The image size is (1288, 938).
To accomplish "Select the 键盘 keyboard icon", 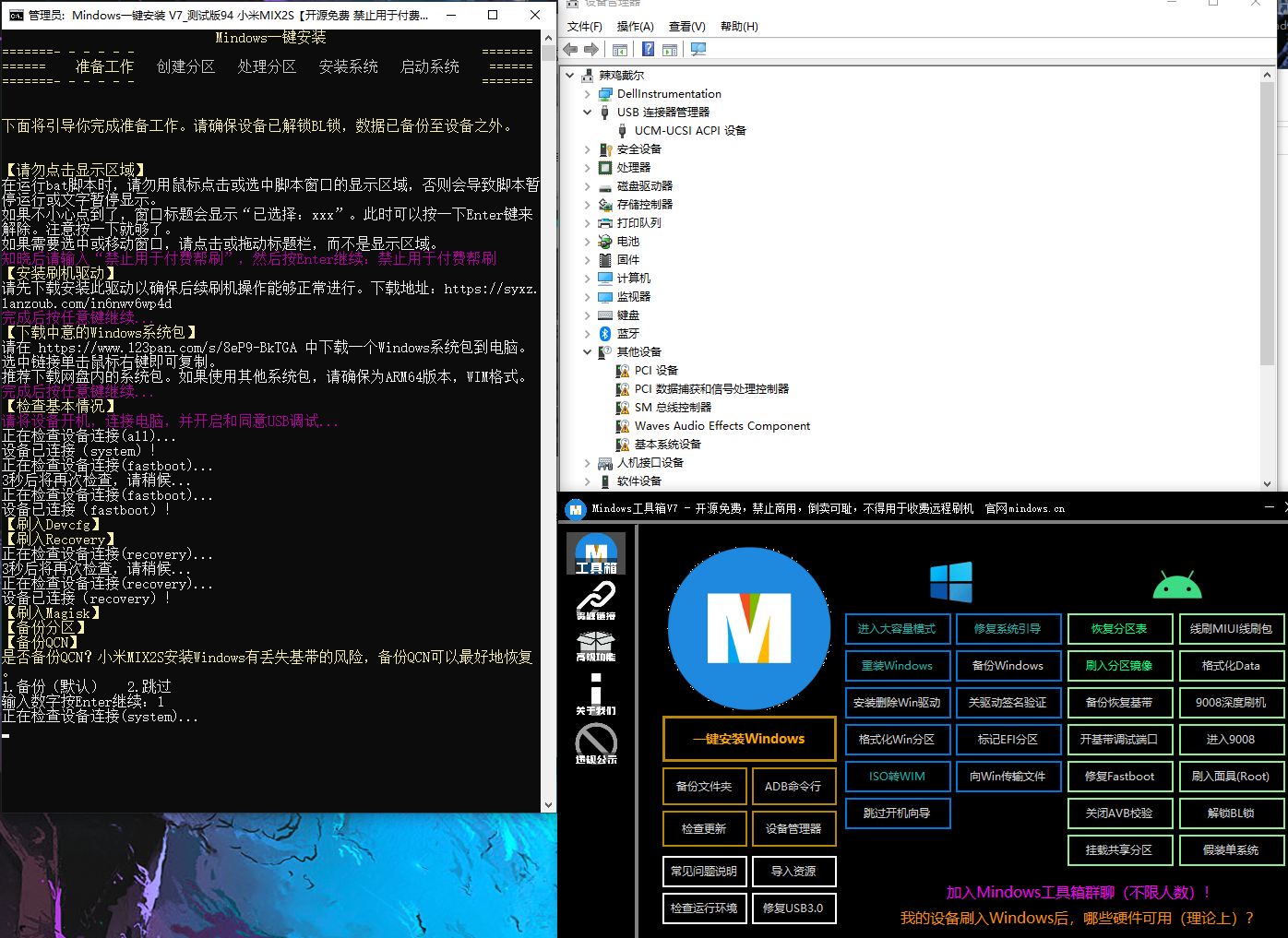I will pyautogui.click(x=605, y=315).
